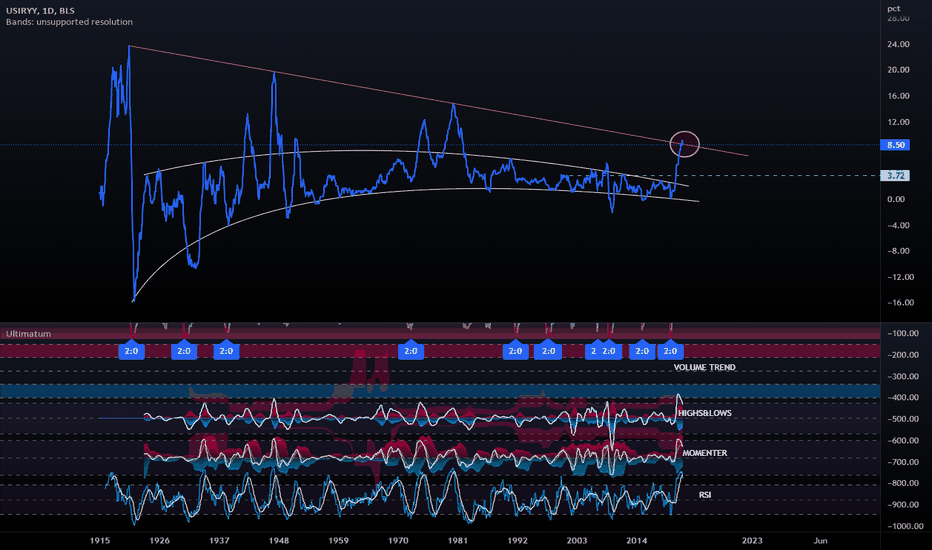This screenshot has height=550, width=932.
Task: Click the −300.00 indicator axis value
Action: (x=902, y=376)
